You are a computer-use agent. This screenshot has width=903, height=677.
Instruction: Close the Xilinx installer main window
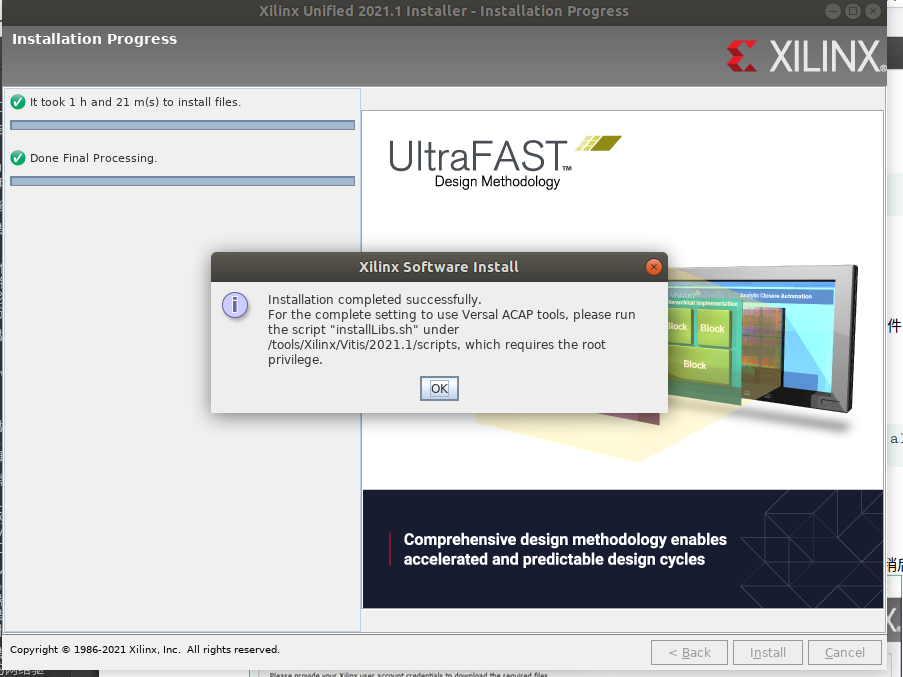[x=873, y=11]
